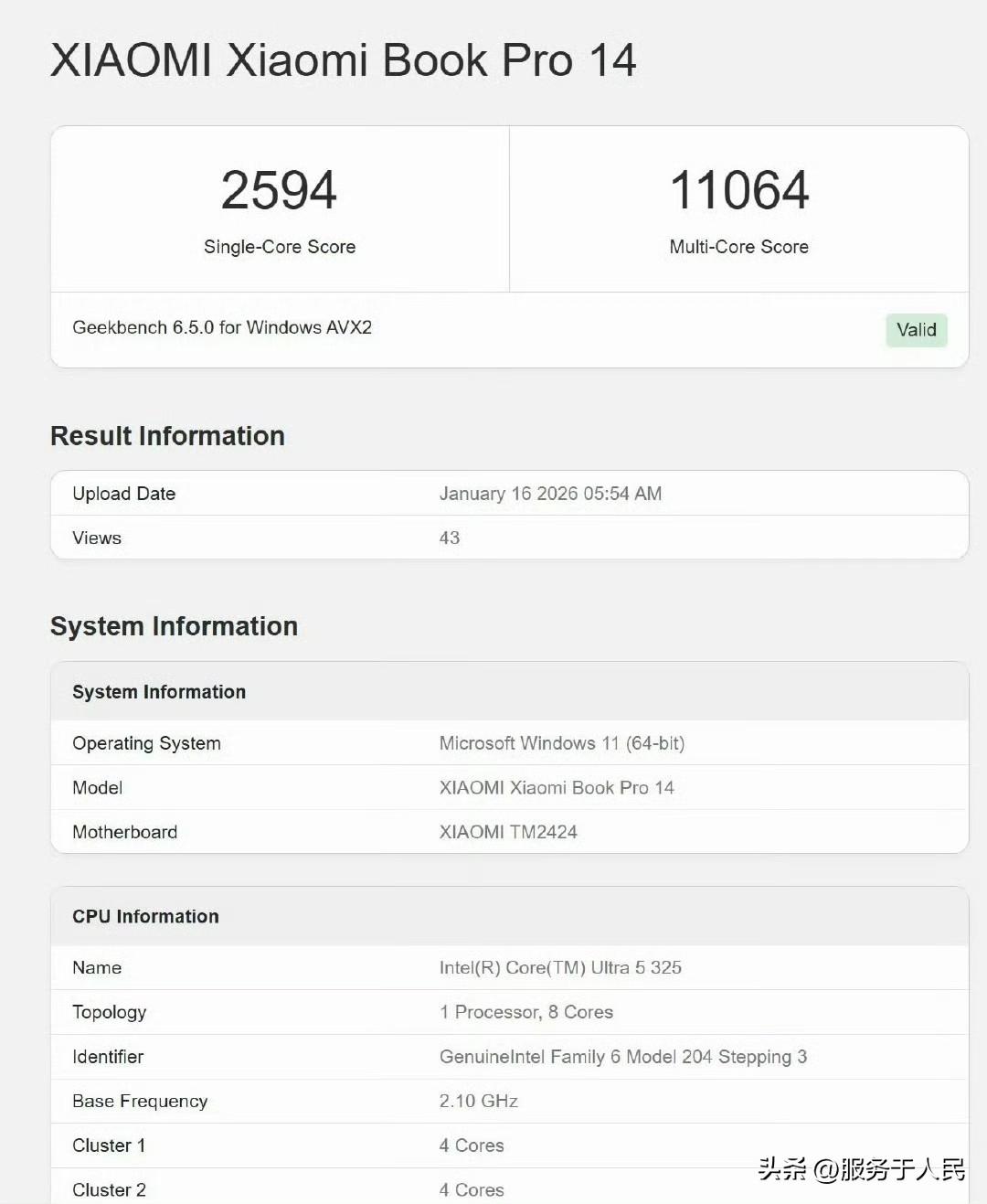Select the 2594 single-core score value
Screen dimensions: 987x1204
(279, 190)
